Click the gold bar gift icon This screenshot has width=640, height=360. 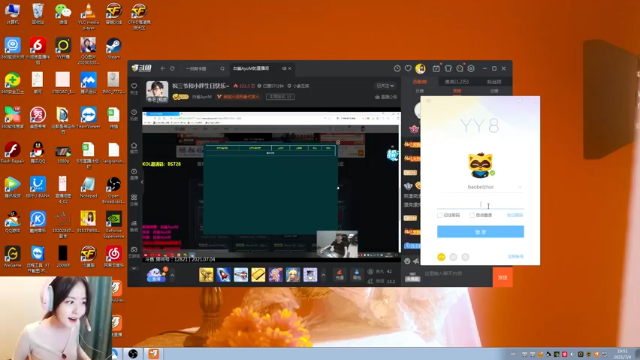coord(258,275)
